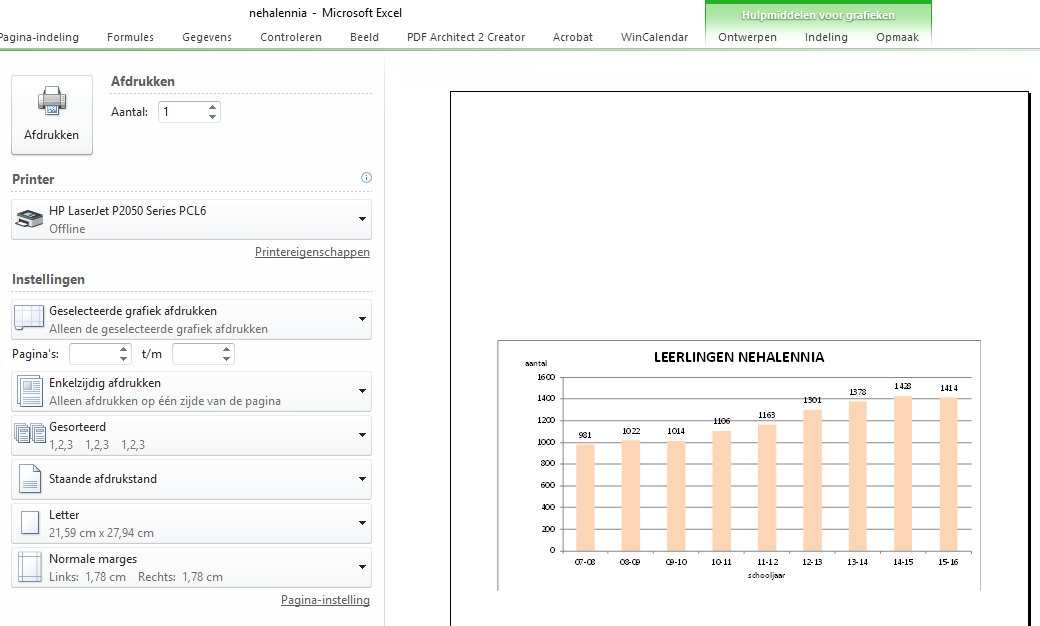The image size is (1040, 626).
Task: Click the 981 data label in chart
Action: pyautogui.click(x=584, y=435)
